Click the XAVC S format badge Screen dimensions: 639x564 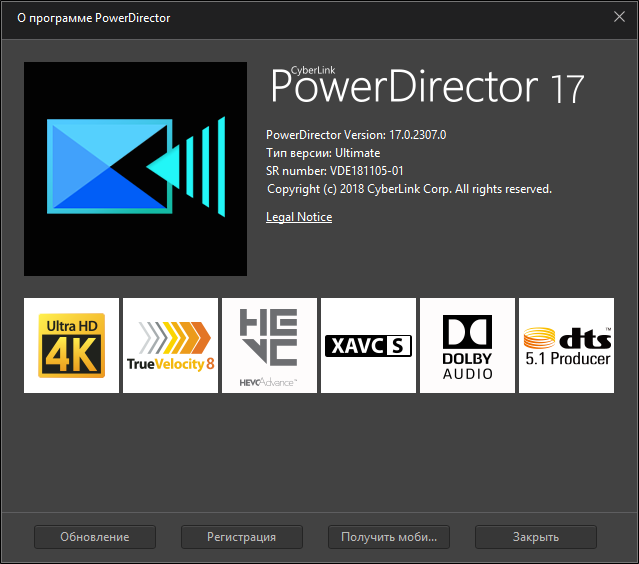click(x=368, y=345)
